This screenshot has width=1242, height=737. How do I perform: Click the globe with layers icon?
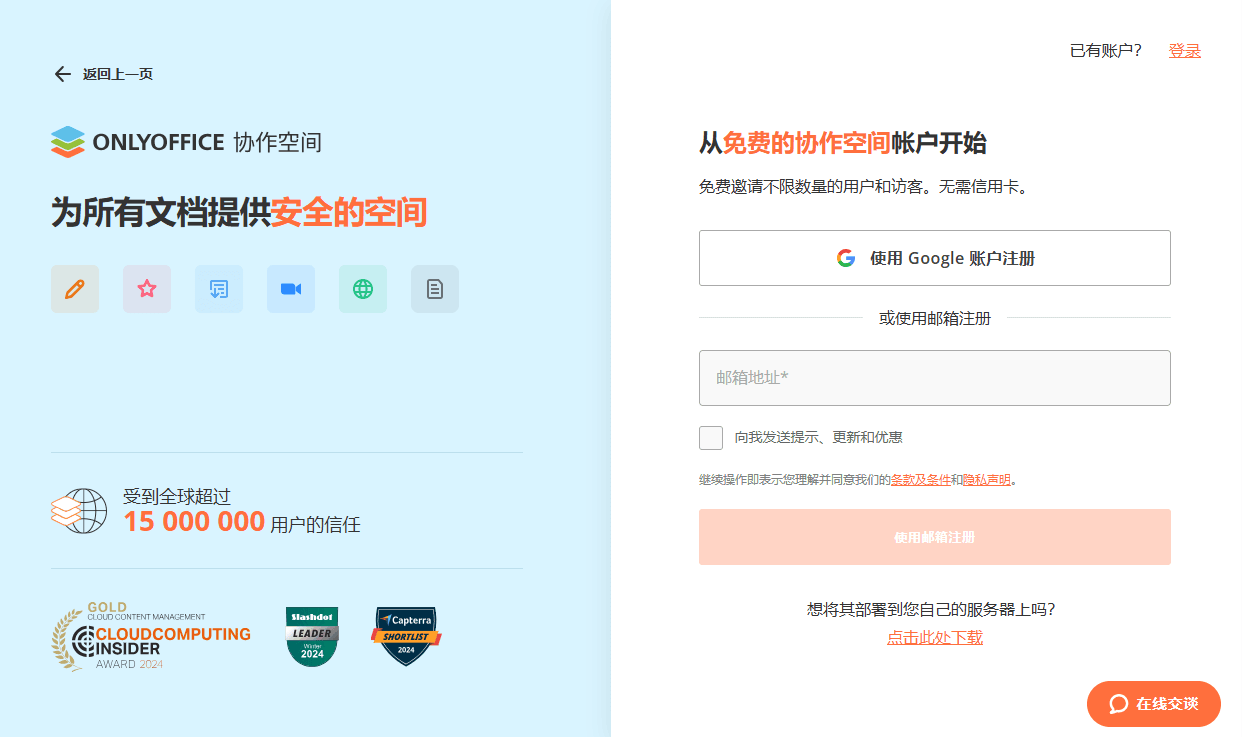click(x=79, y=510)
